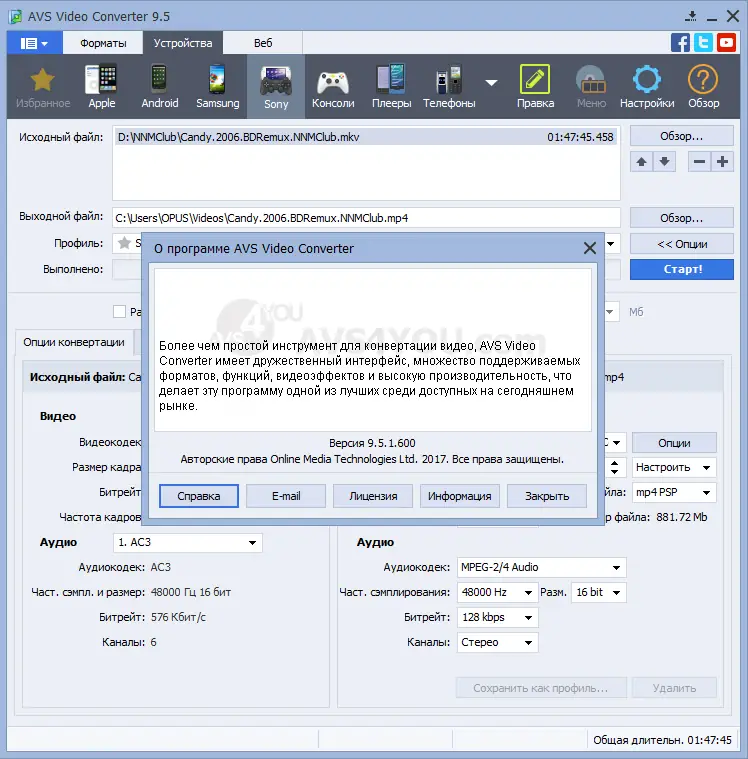The height and width of the screenshot is (759, 748).
Task: Toggle the profile favorite star
Action: [124, 243]
